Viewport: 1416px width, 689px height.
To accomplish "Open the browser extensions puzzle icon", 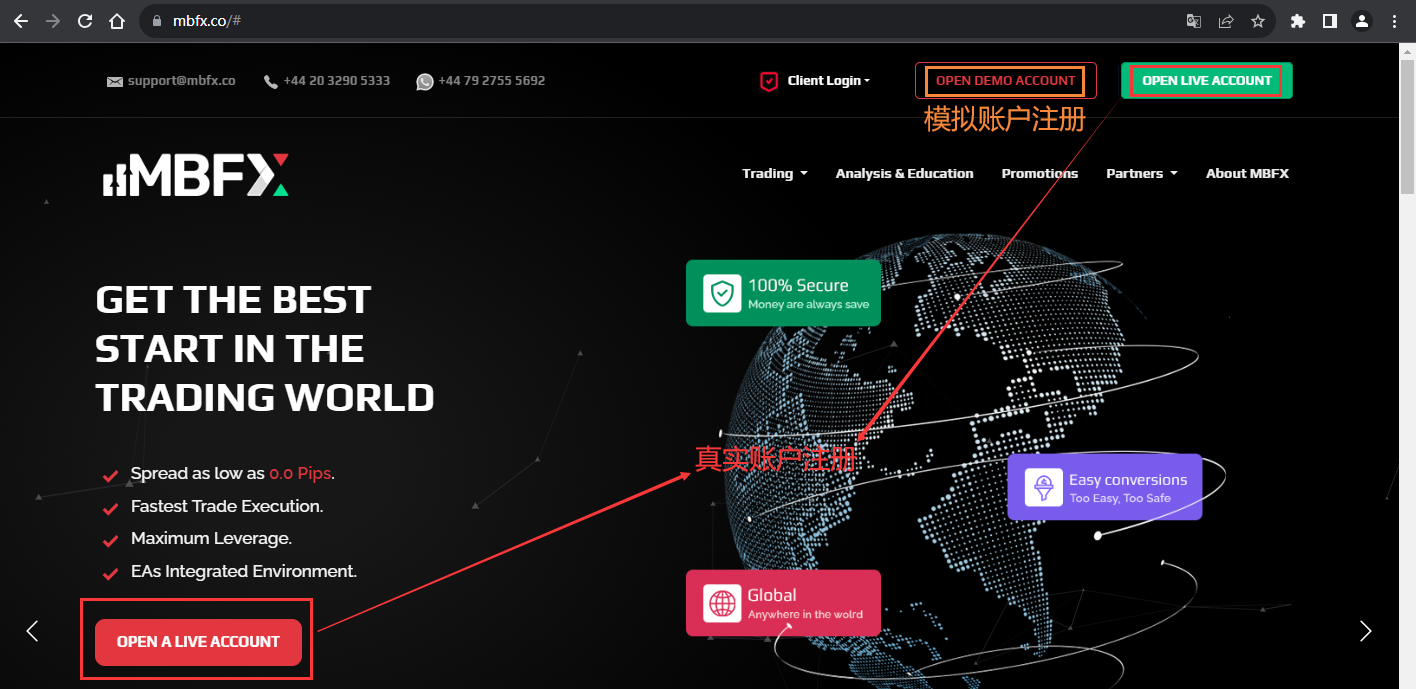I will (1298, 21).
